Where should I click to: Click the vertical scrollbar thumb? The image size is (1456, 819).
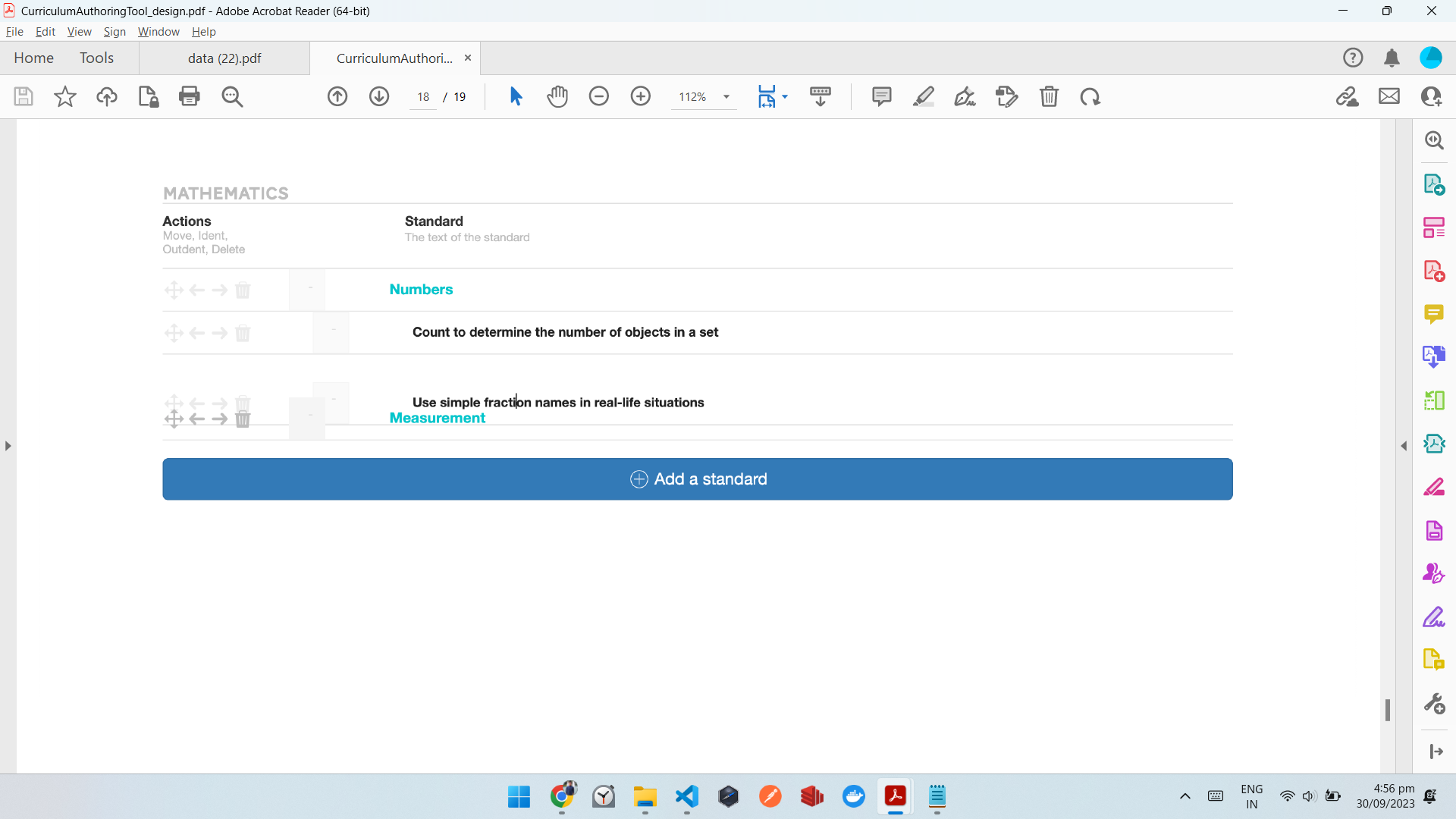click(1387, 710)
